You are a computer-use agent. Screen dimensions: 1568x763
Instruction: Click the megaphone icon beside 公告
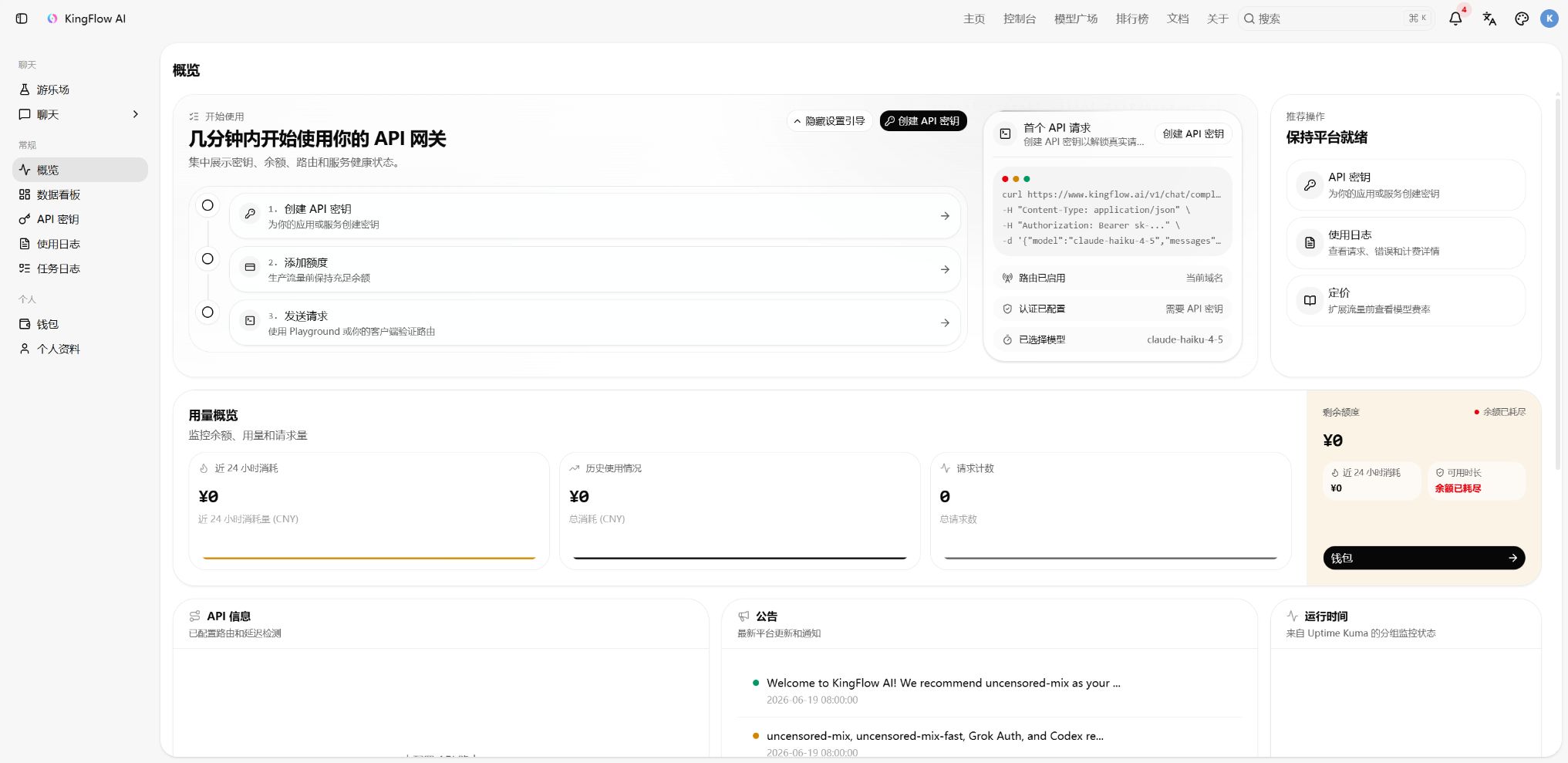[x=744, y=616]
